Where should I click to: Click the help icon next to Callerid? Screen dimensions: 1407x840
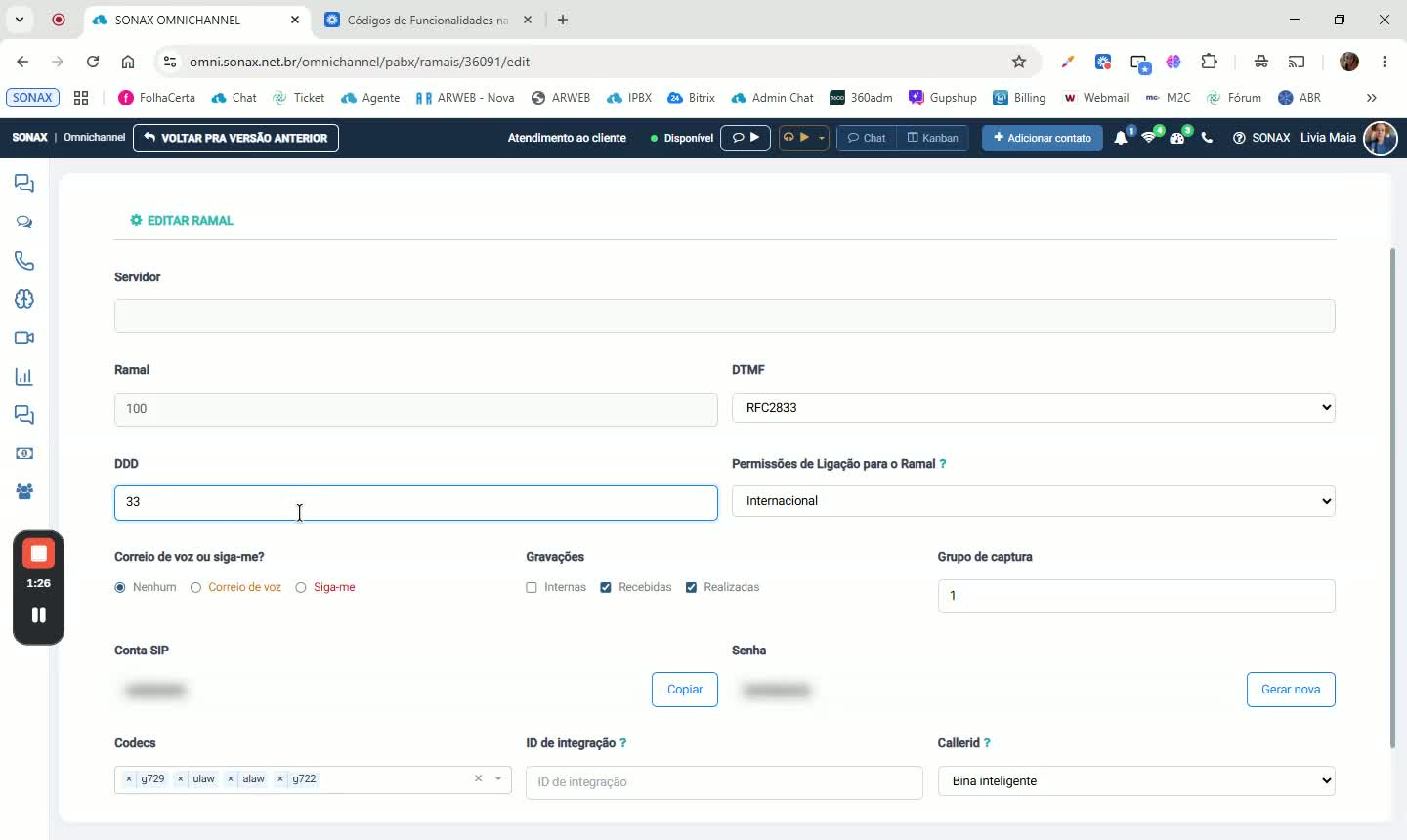point(987,743)
